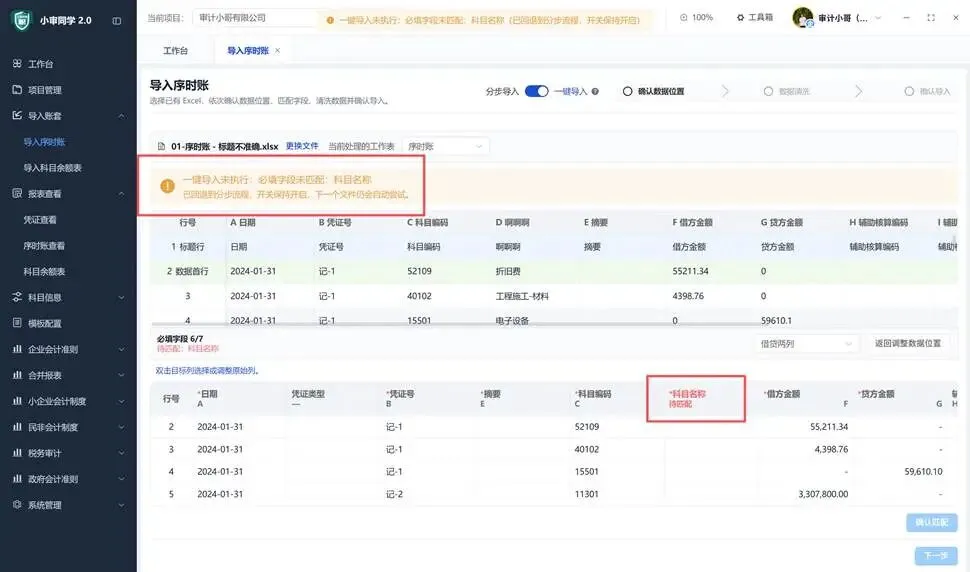Open the 借贷两列 dropdown
Image resolution: width=970 pixels, height=572 pixels.
807,344
